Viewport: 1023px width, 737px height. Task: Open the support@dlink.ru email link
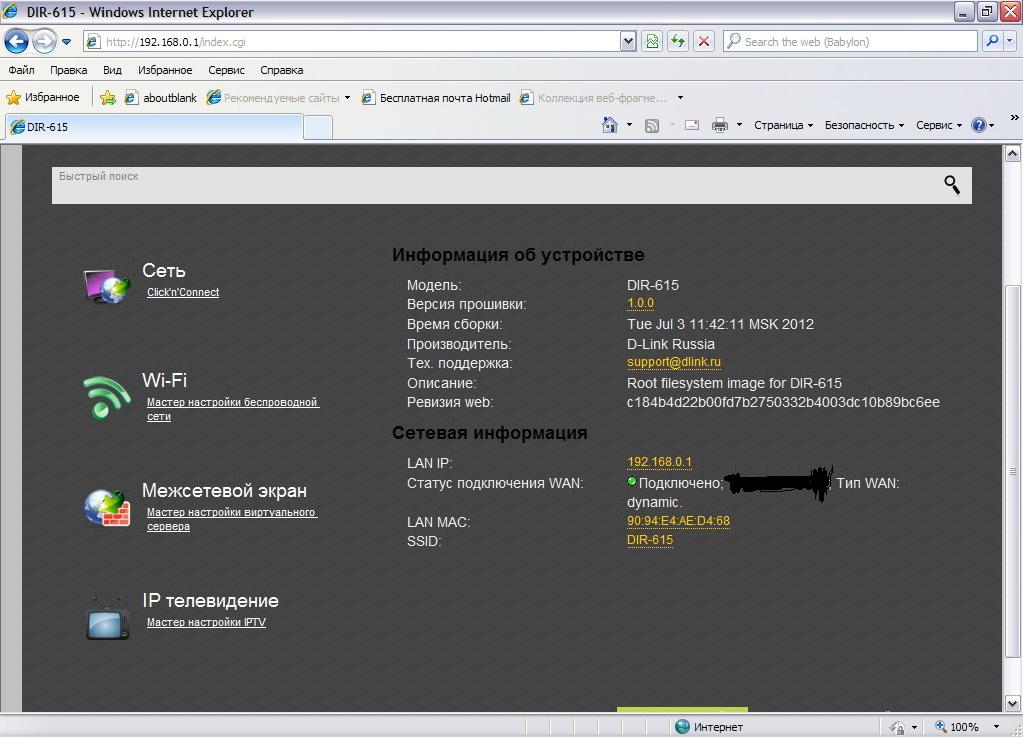673,363
